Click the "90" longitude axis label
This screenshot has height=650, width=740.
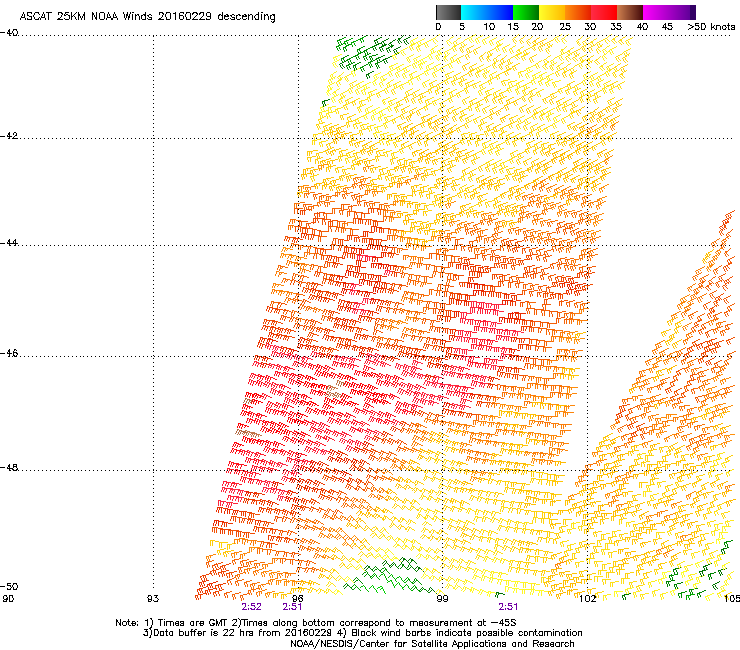tap(8, 599)
